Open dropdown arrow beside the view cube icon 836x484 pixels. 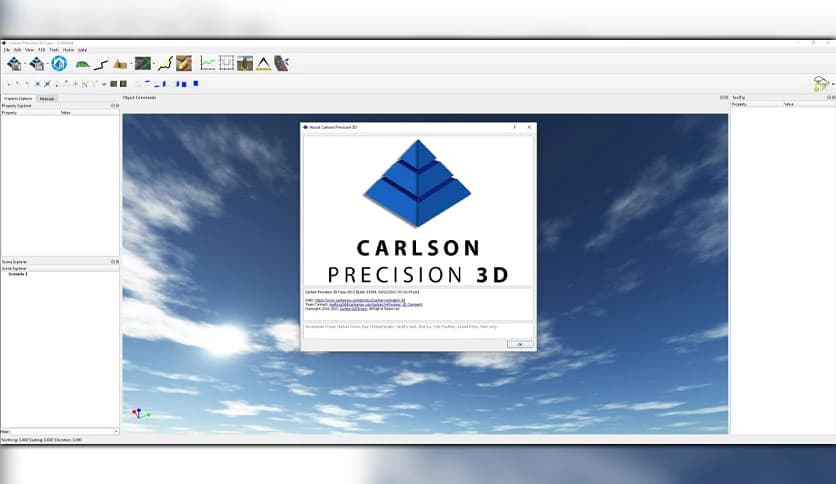click(833, 84)
